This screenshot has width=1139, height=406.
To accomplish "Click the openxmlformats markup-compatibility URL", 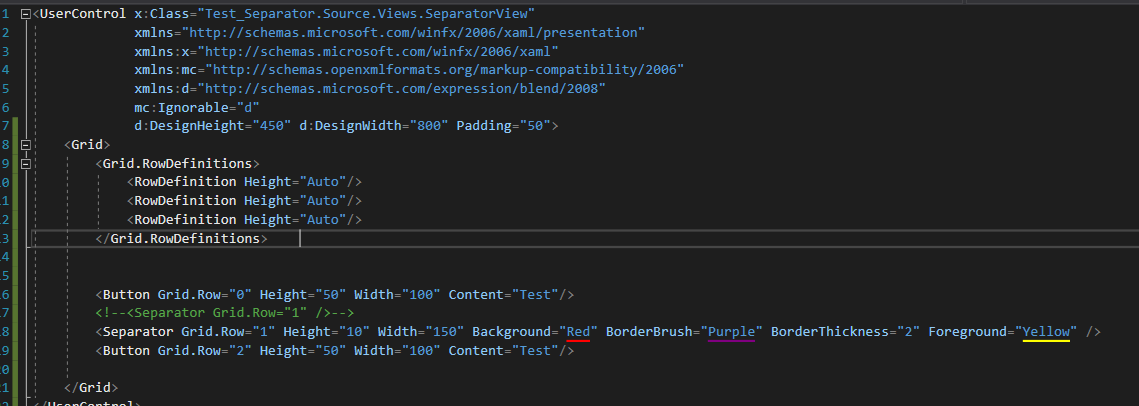I will [x=445, y=70].
